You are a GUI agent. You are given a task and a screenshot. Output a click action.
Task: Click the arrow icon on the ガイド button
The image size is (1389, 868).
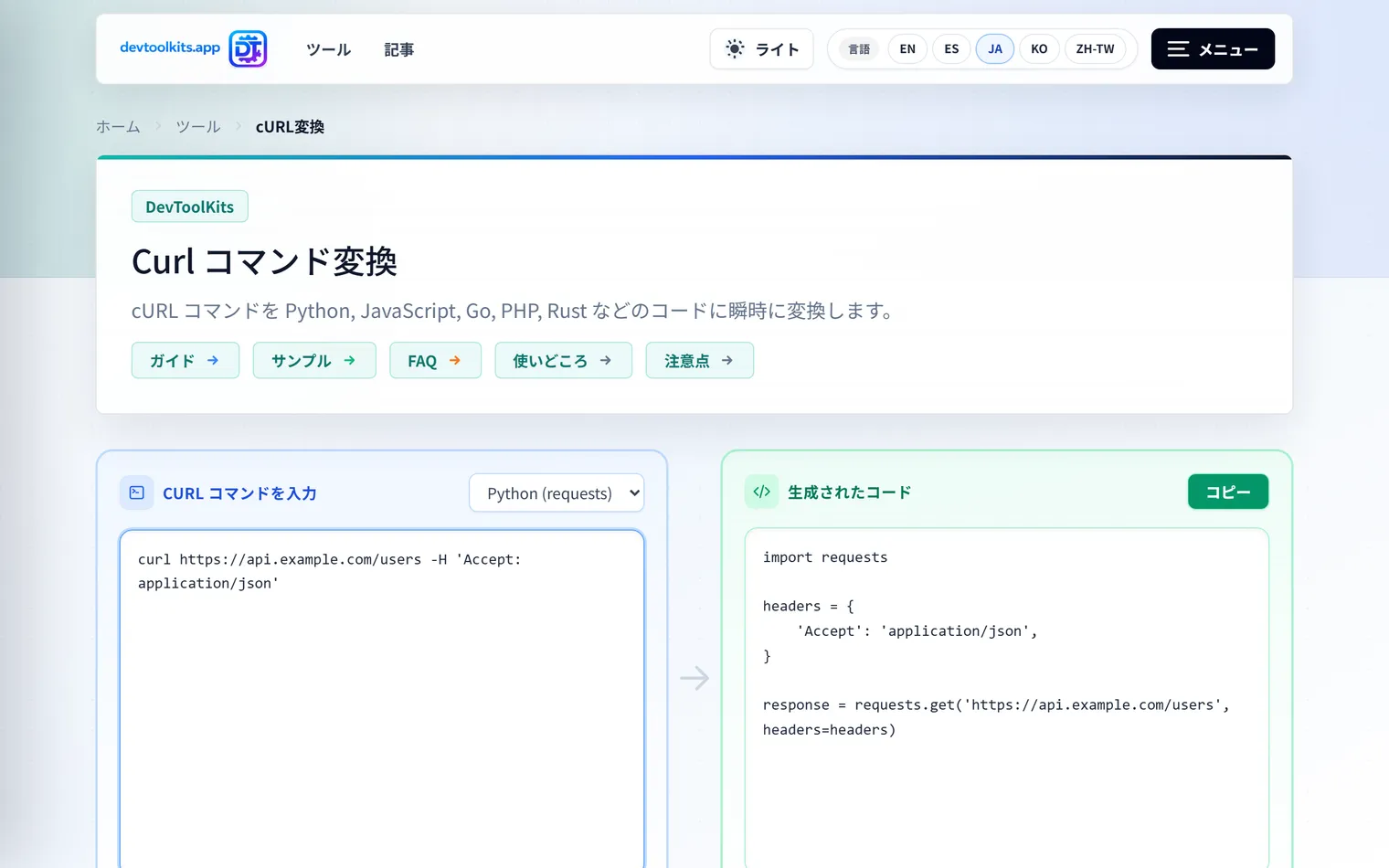coord(213,361)
